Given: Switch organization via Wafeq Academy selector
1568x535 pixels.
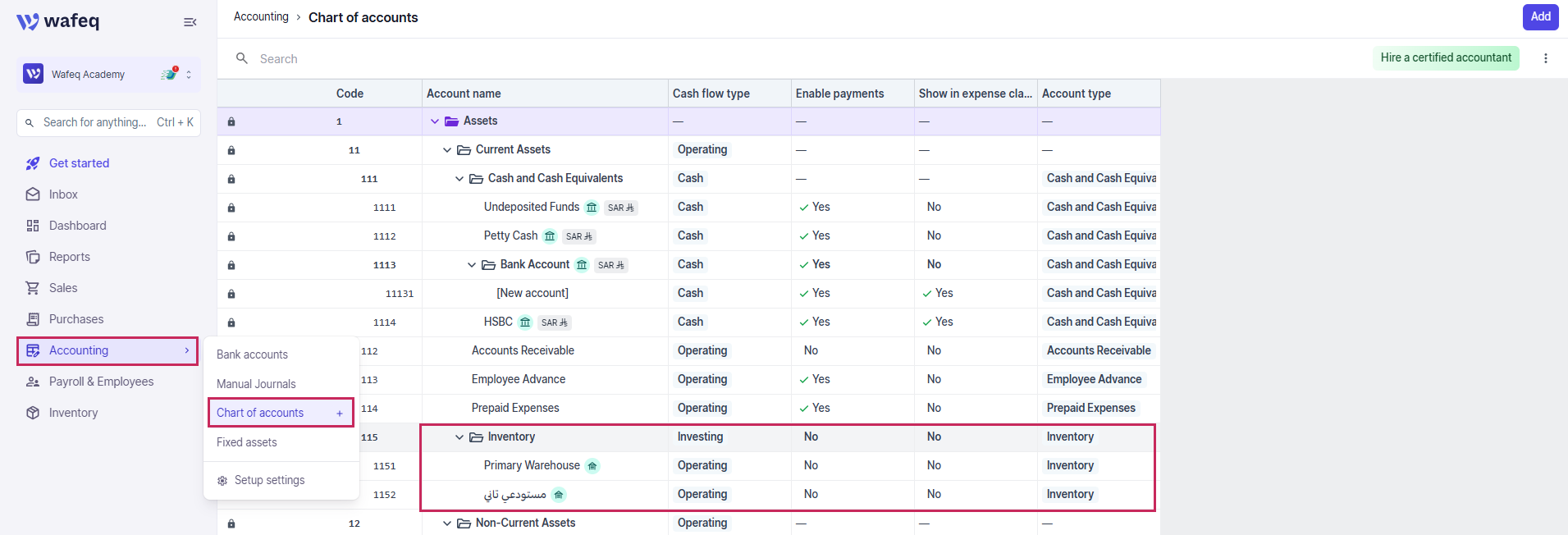Looking at the screenshot, I should [108, 75].
